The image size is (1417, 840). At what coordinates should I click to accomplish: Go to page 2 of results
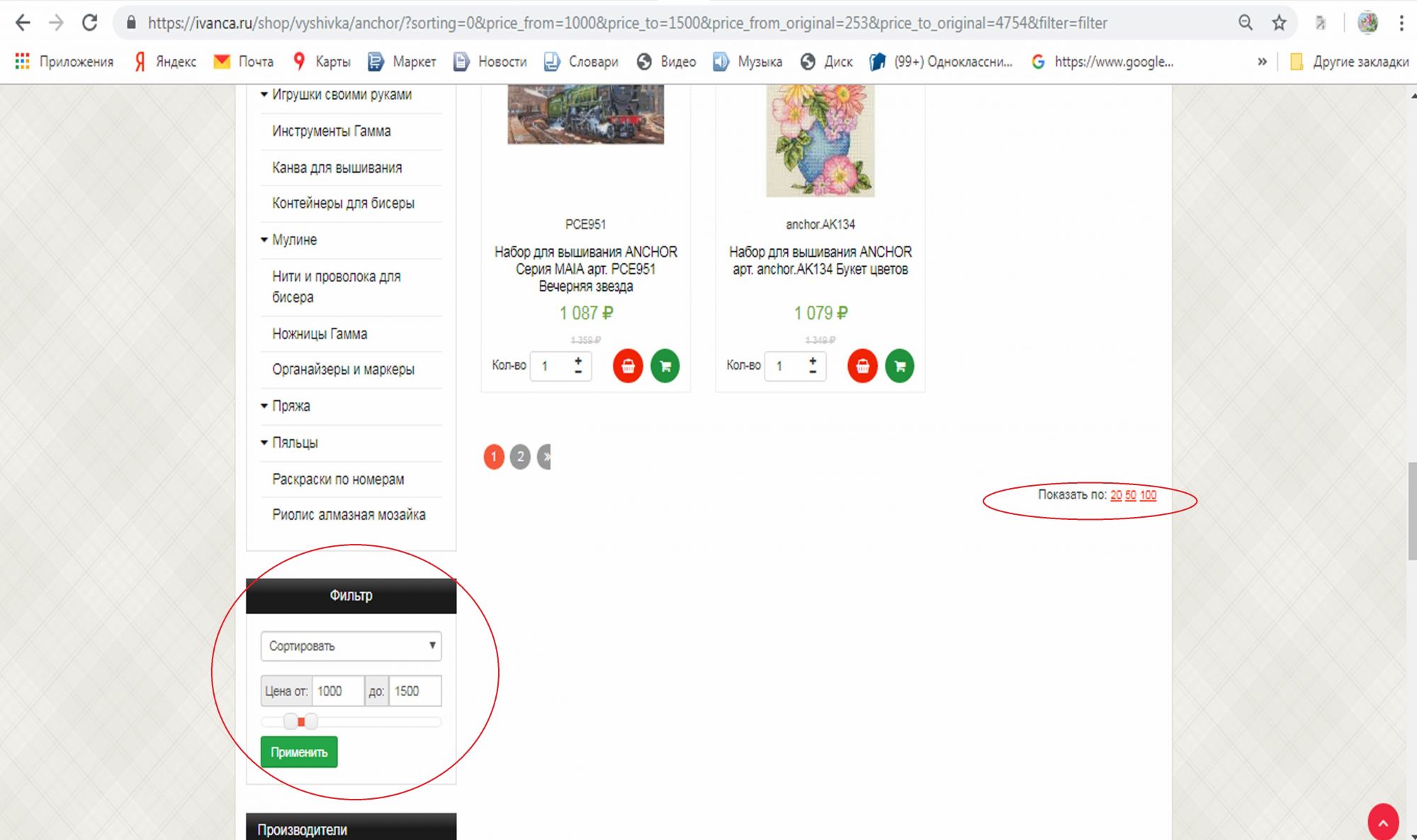coord(520,457)
